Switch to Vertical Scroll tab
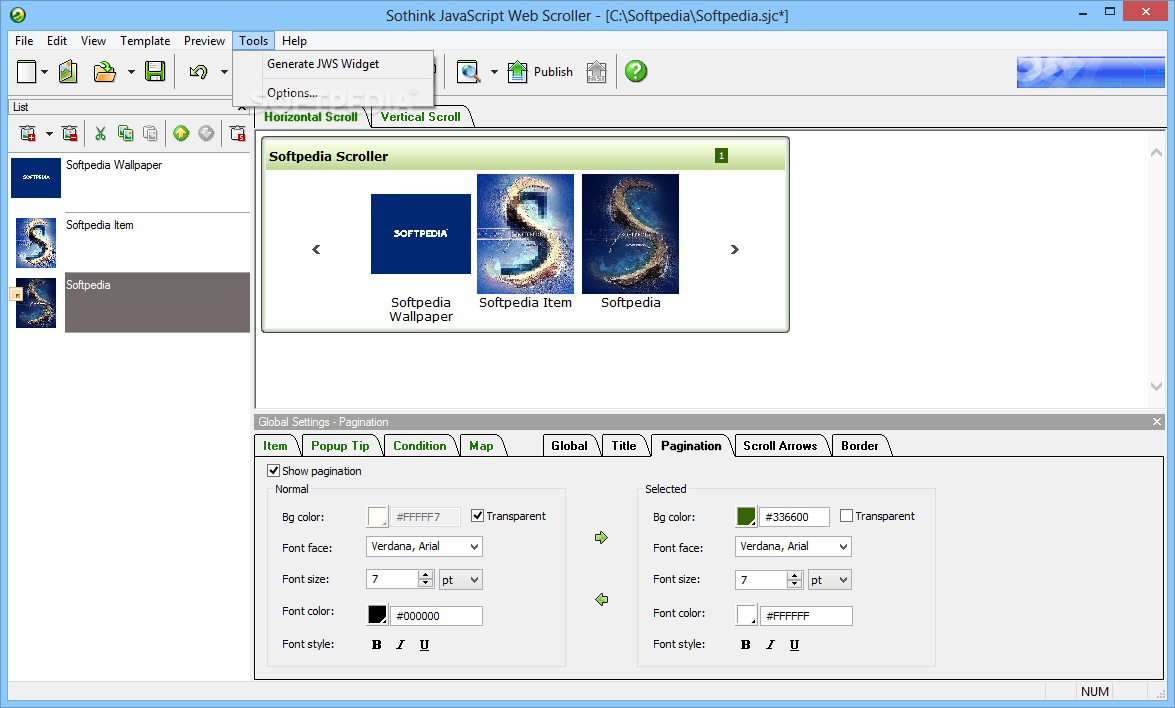The image size is (1175, 708). point(420,117)
